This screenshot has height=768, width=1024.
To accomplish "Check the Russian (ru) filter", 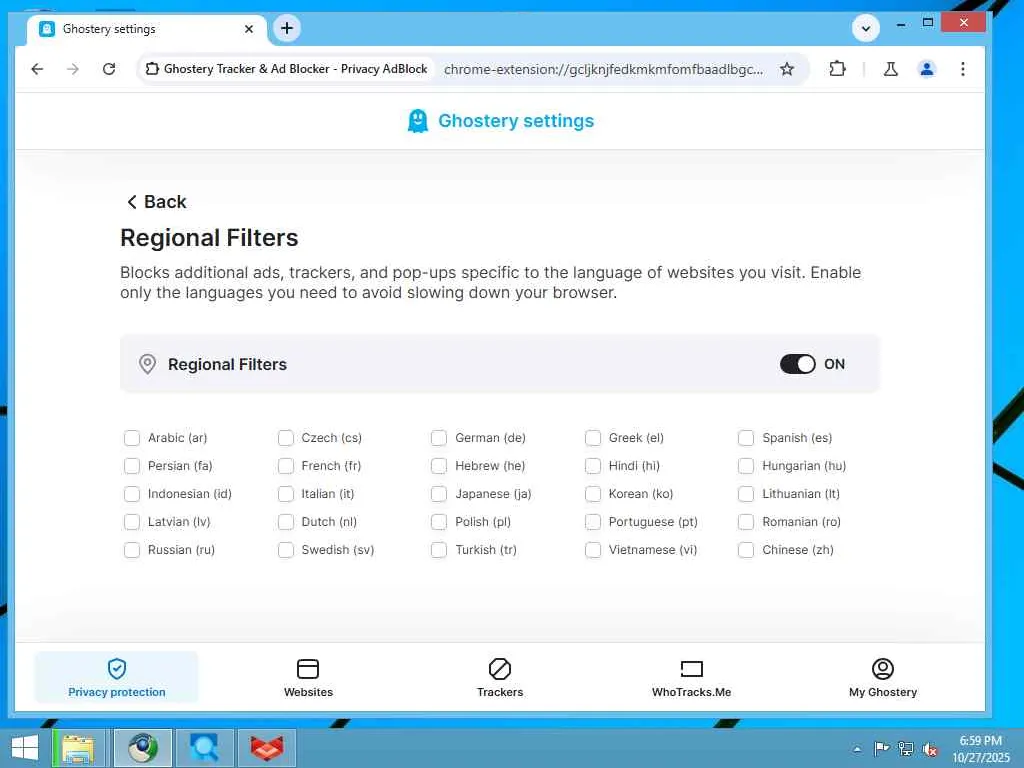I will click(132, 550).
